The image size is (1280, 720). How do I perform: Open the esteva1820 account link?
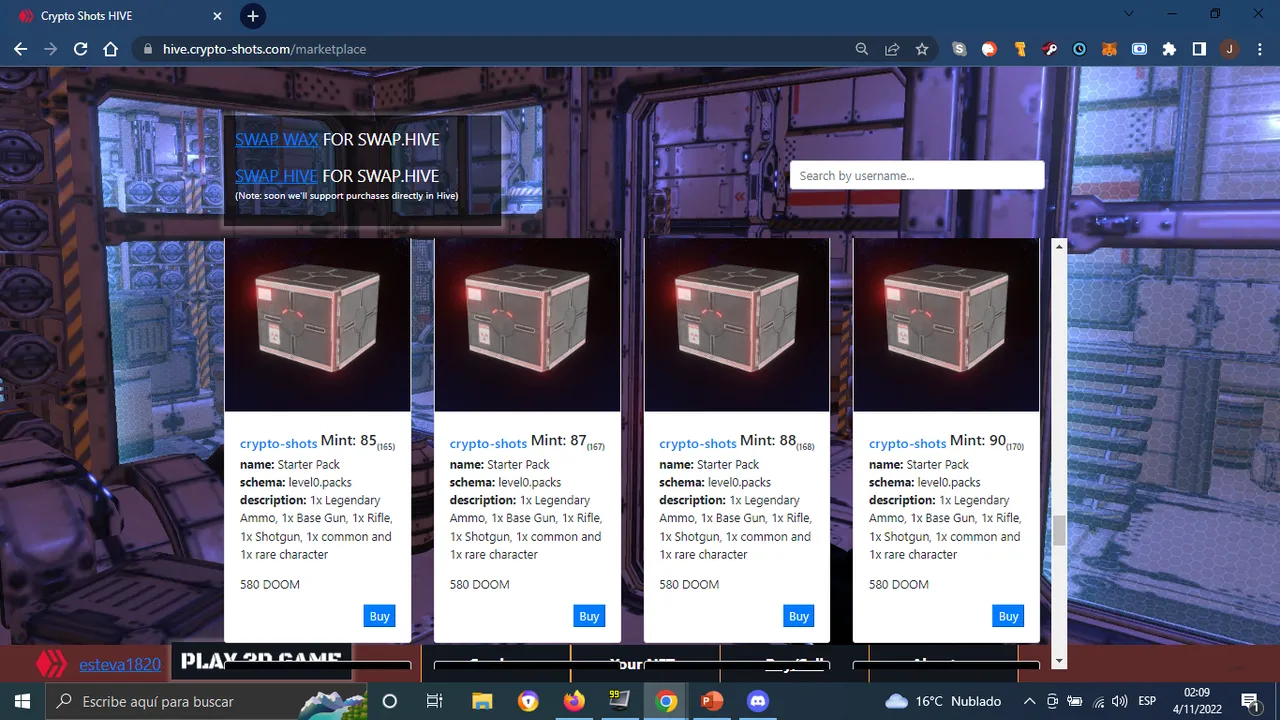coord(120,664)
